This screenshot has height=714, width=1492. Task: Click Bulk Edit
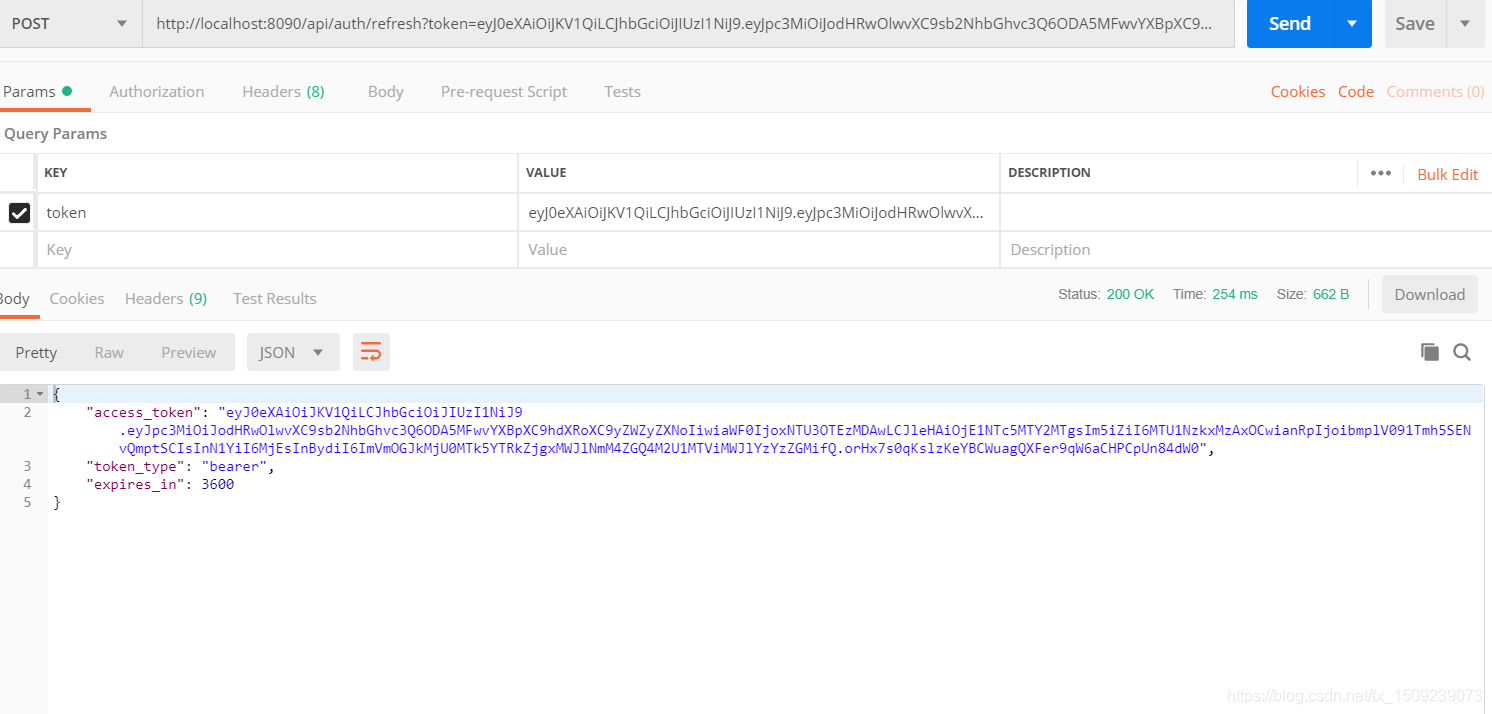[1447, 174]
